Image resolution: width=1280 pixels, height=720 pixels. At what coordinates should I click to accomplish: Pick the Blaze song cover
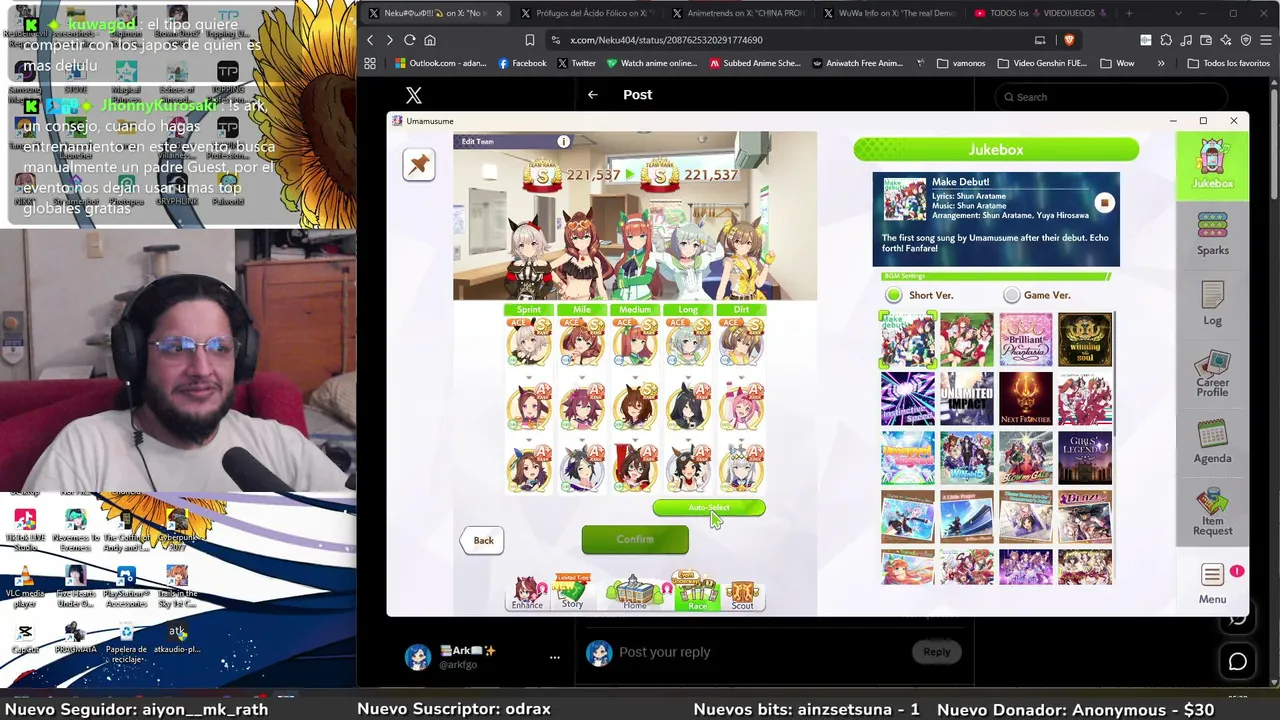pos(1085,517)
